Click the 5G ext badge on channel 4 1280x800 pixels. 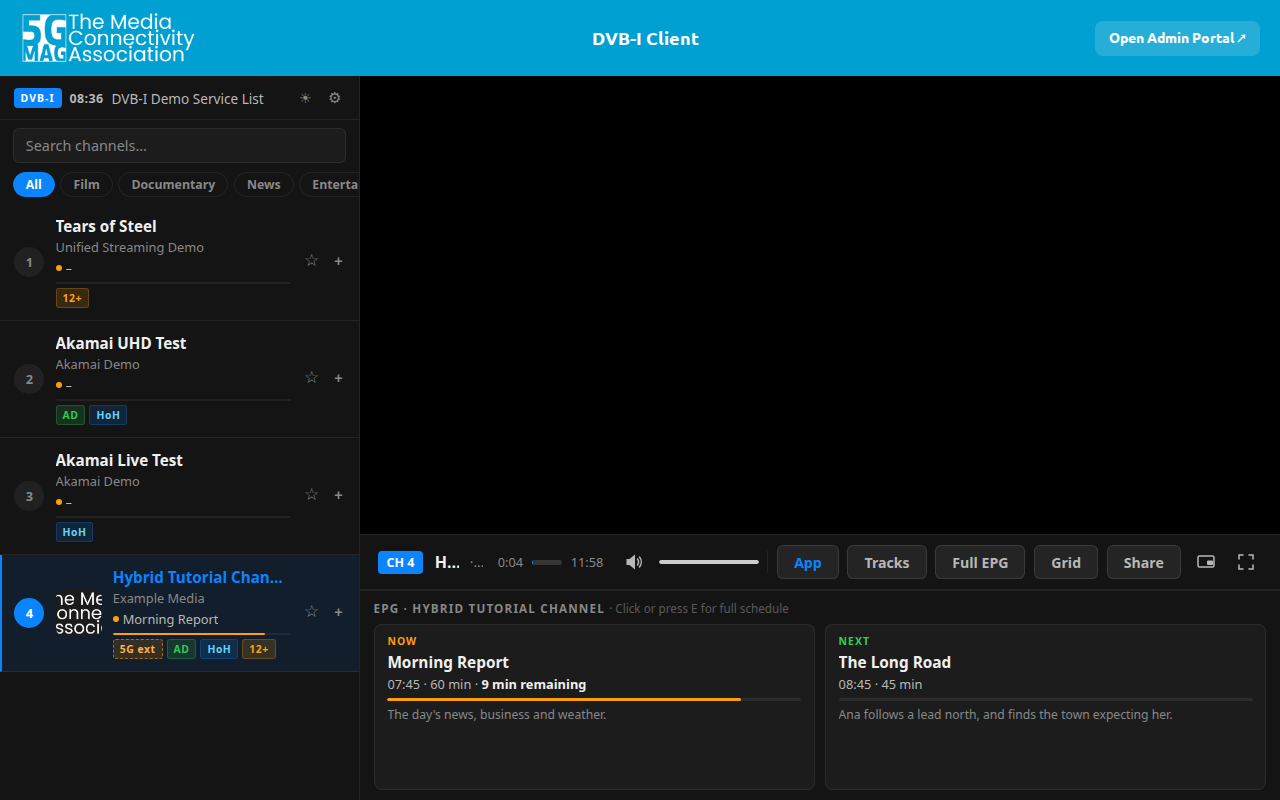[x=138, y=649]
